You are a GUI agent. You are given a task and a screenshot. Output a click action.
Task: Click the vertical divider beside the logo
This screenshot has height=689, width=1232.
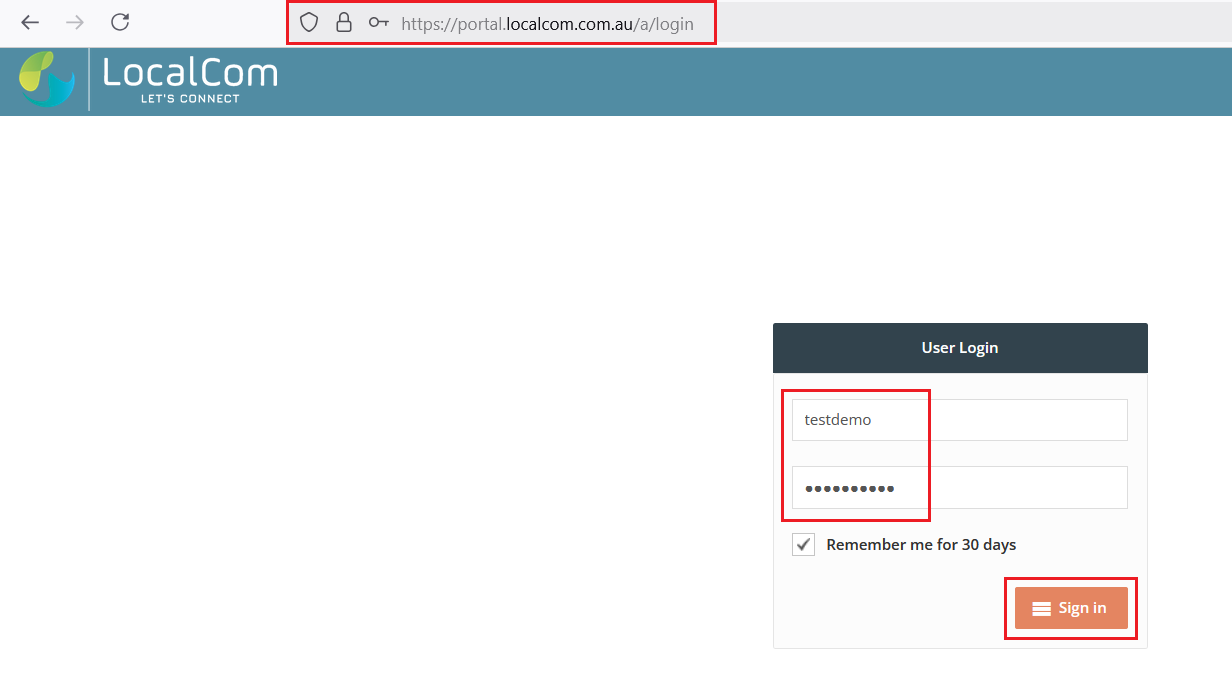click(x=89, y=80)
